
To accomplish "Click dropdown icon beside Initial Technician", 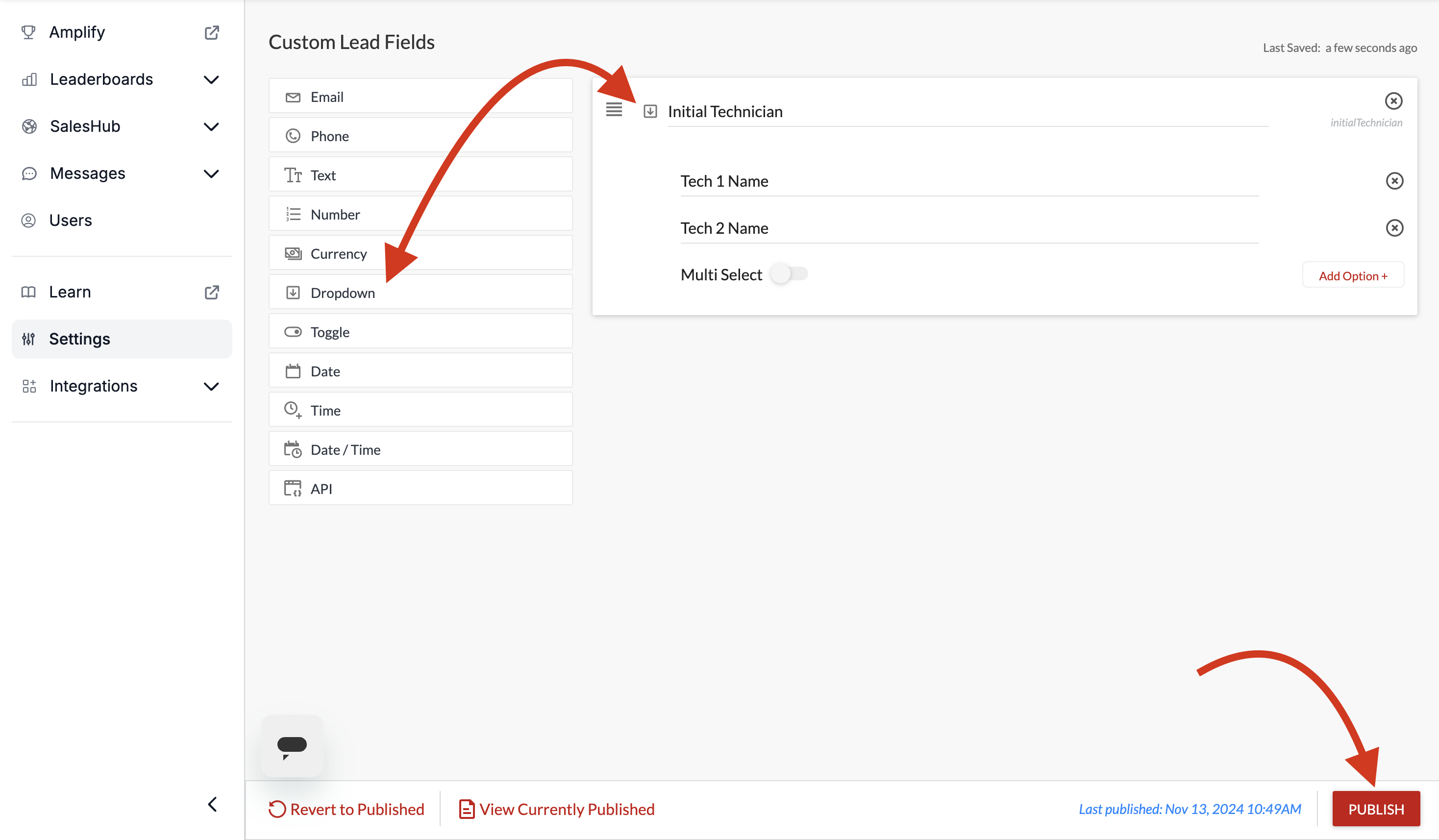I will [650, 111].
